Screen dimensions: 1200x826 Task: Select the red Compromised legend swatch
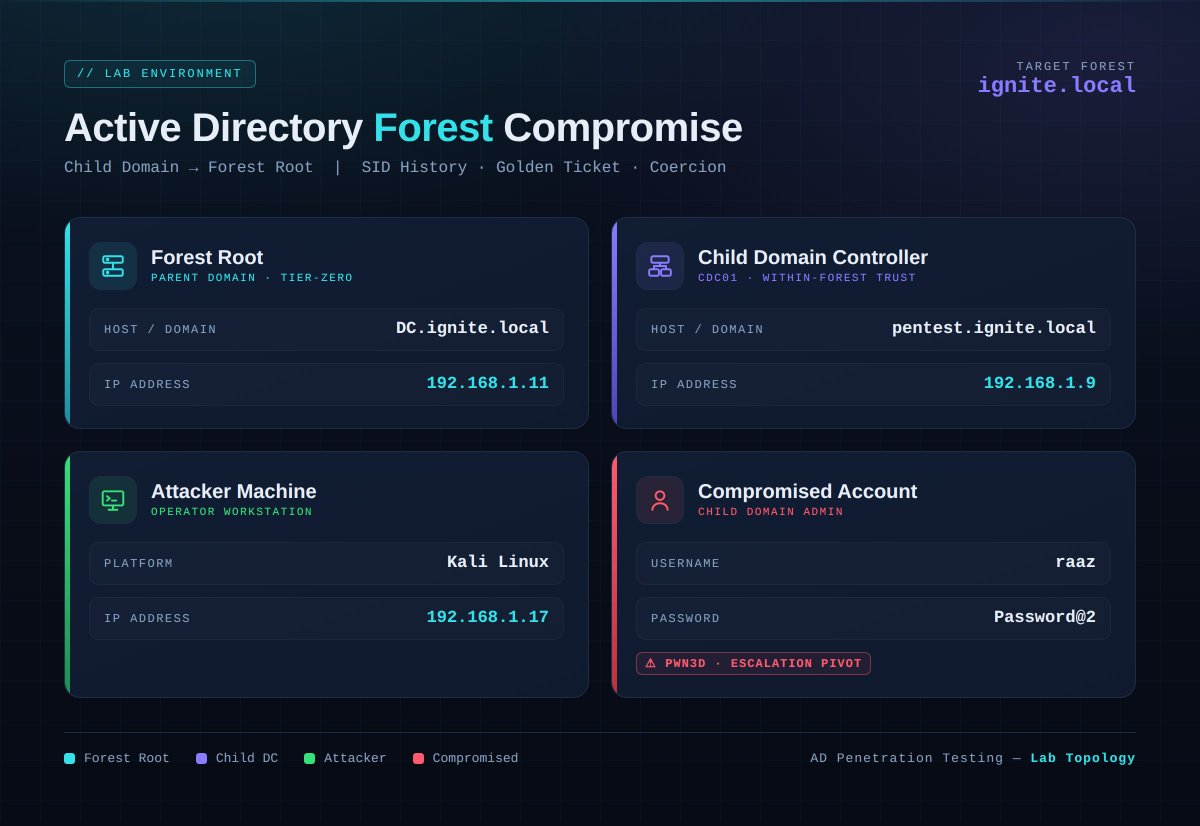click(x=418, y=759)
